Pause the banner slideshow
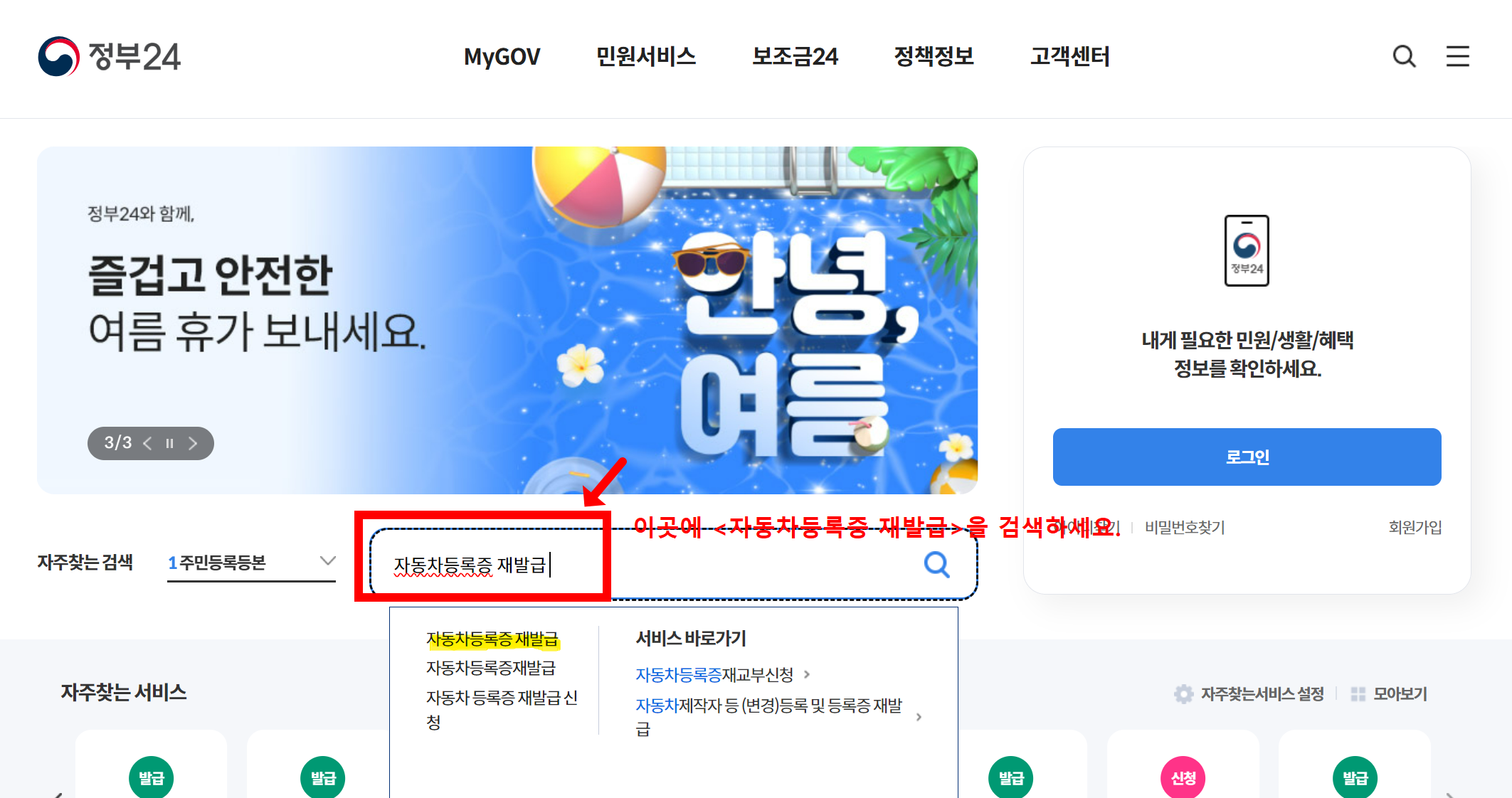The width and height of the screenshot is (1512, 798). tap(169, 443)
